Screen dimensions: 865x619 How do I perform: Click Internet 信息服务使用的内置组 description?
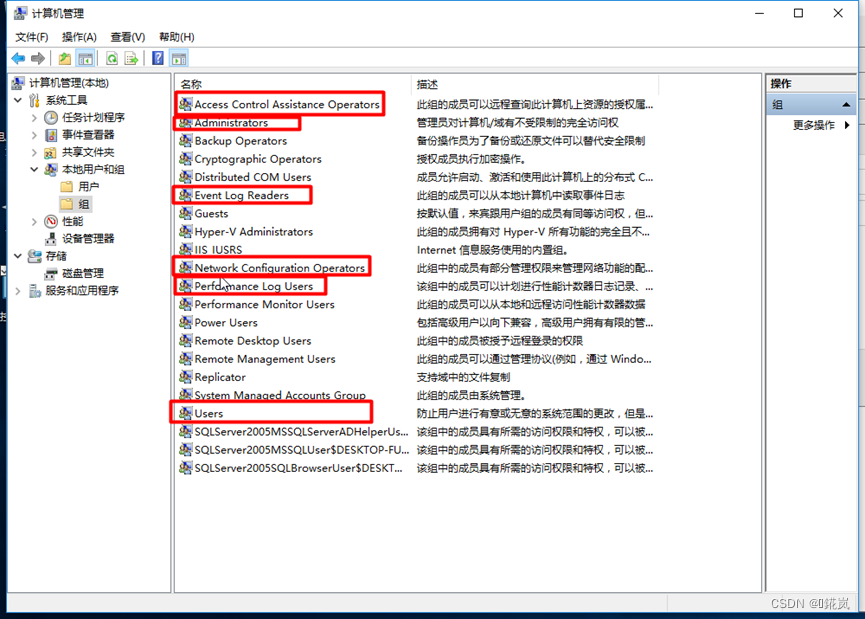493,250
